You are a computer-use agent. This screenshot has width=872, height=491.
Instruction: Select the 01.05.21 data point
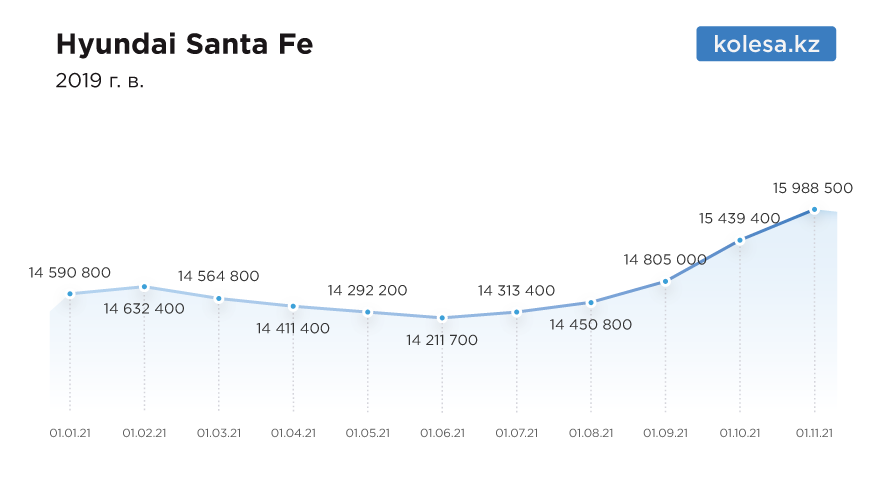368,313
